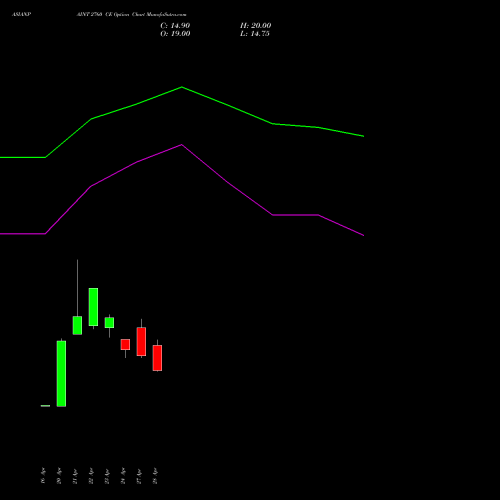Click the 27 Apr date label
500x500 pixels.
[x=139, y=476]
